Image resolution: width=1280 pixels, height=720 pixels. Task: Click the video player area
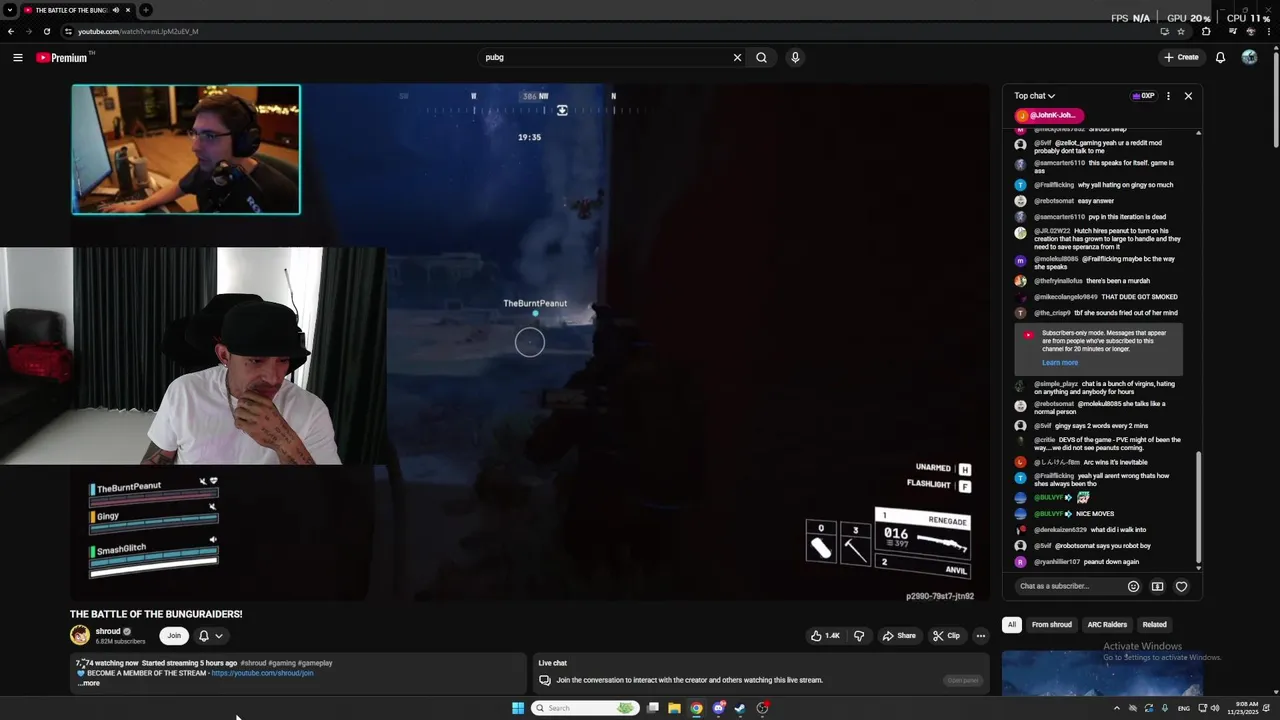(530, 342)
